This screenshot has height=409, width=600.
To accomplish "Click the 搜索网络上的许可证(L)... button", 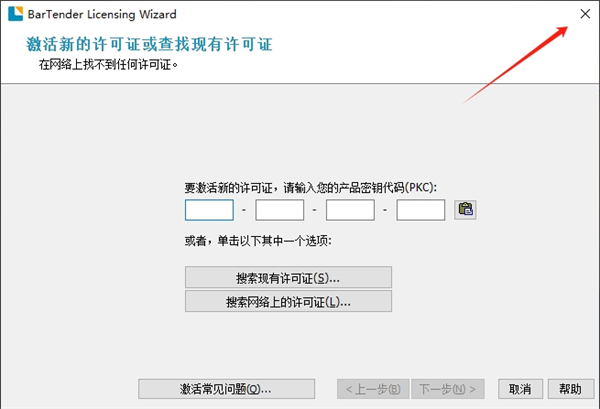I will 288,301.
